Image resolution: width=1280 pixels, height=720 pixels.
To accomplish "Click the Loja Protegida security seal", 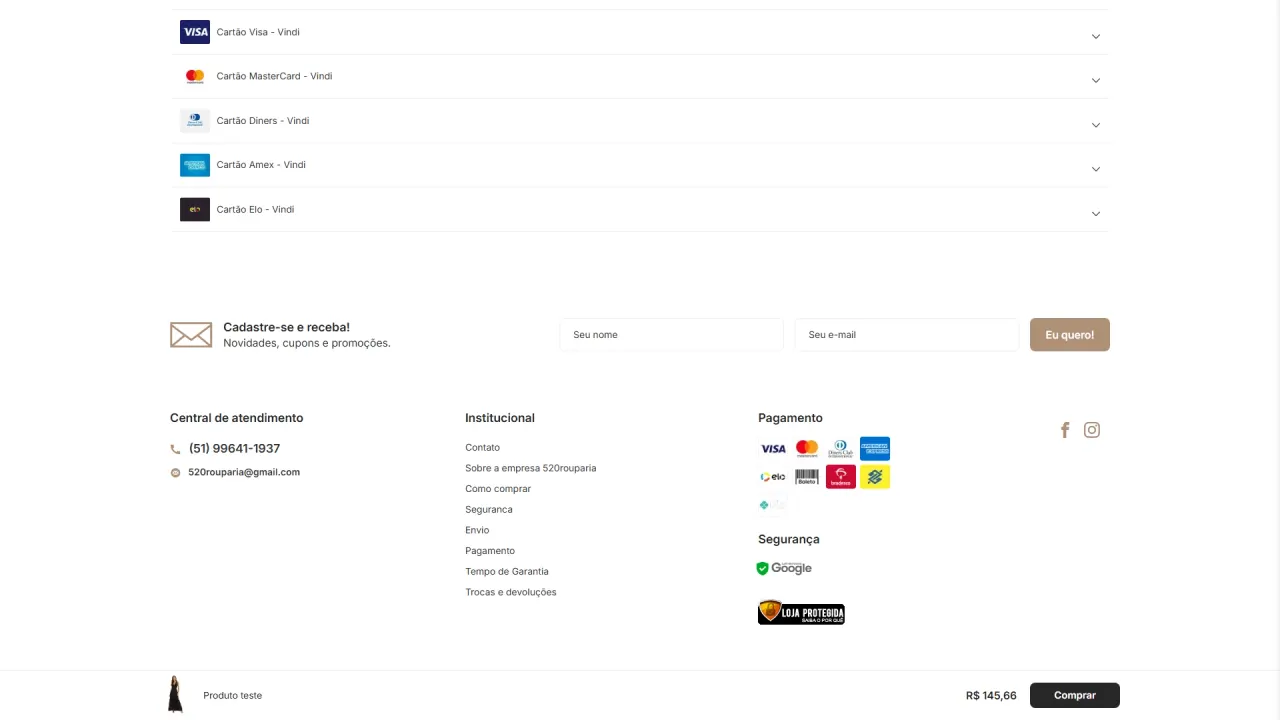I will 801,612.
